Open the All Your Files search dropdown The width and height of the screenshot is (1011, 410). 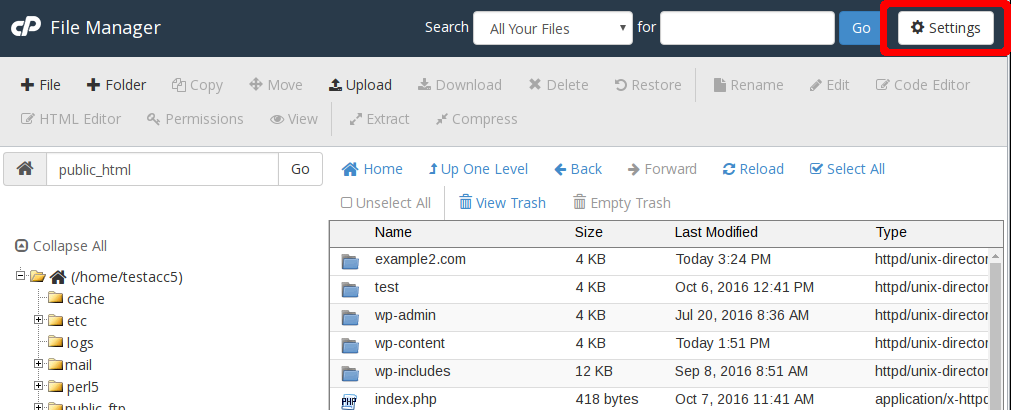point(553,28)
